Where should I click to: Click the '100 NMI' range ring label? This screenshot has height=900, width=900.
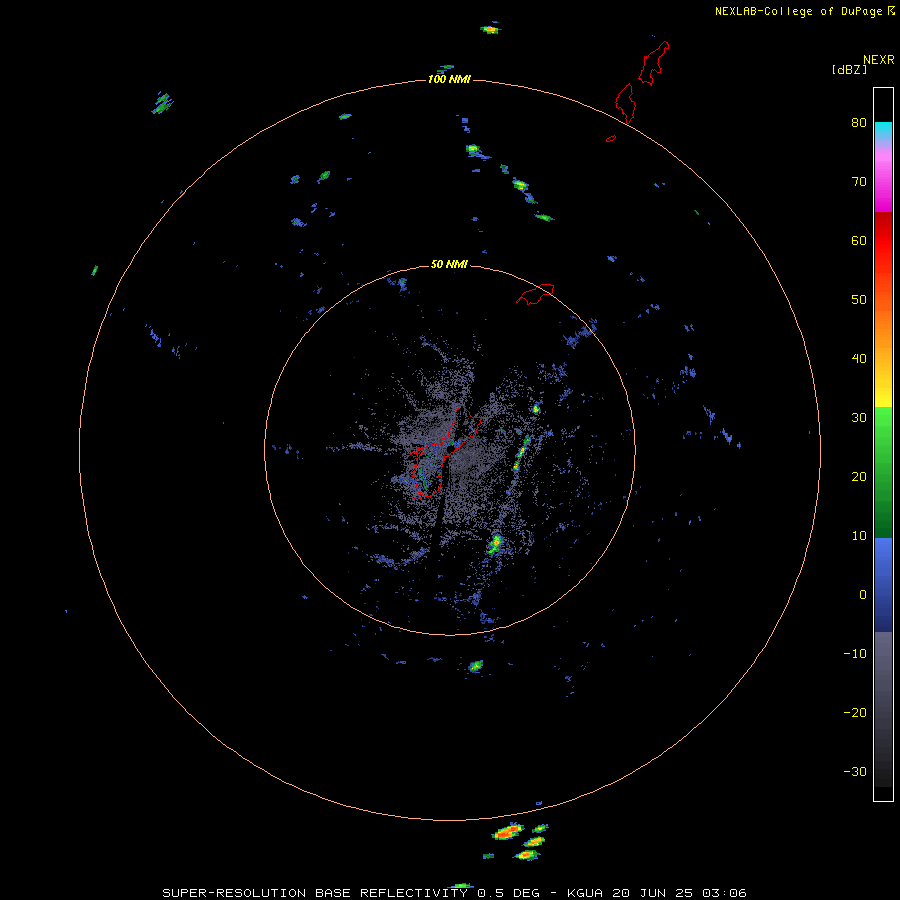coord(449,79)
